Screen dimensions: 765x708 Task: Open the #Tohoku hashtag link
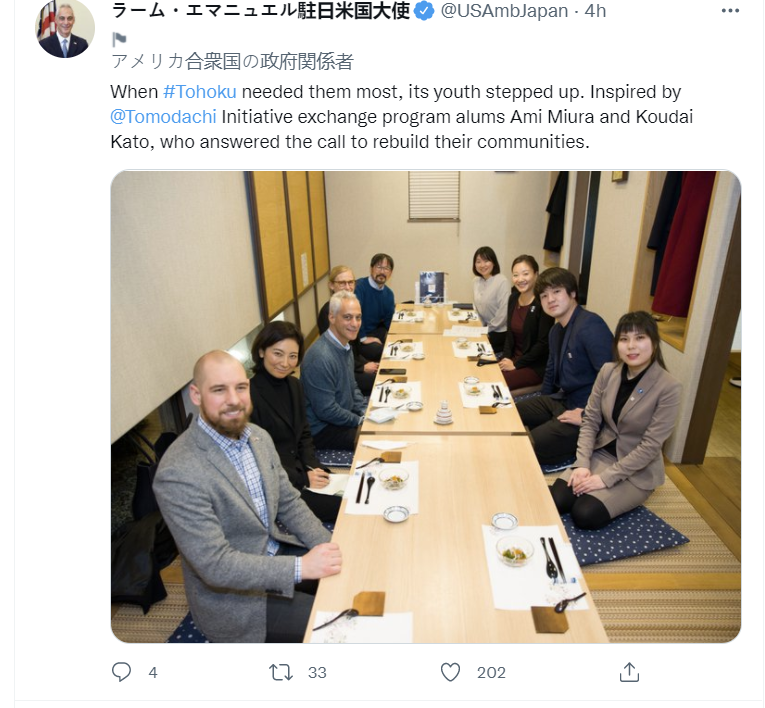coord(200,92)
